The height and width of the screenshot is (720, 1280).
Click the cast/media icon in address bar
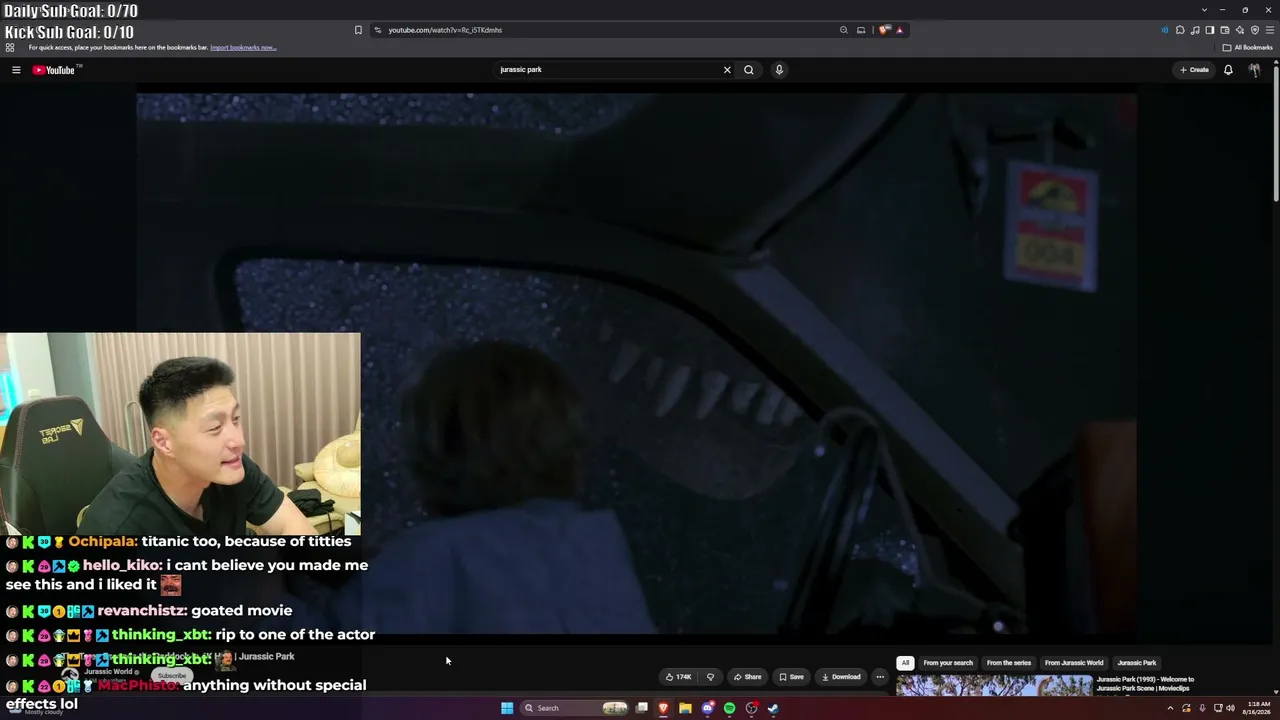[861, 30]
